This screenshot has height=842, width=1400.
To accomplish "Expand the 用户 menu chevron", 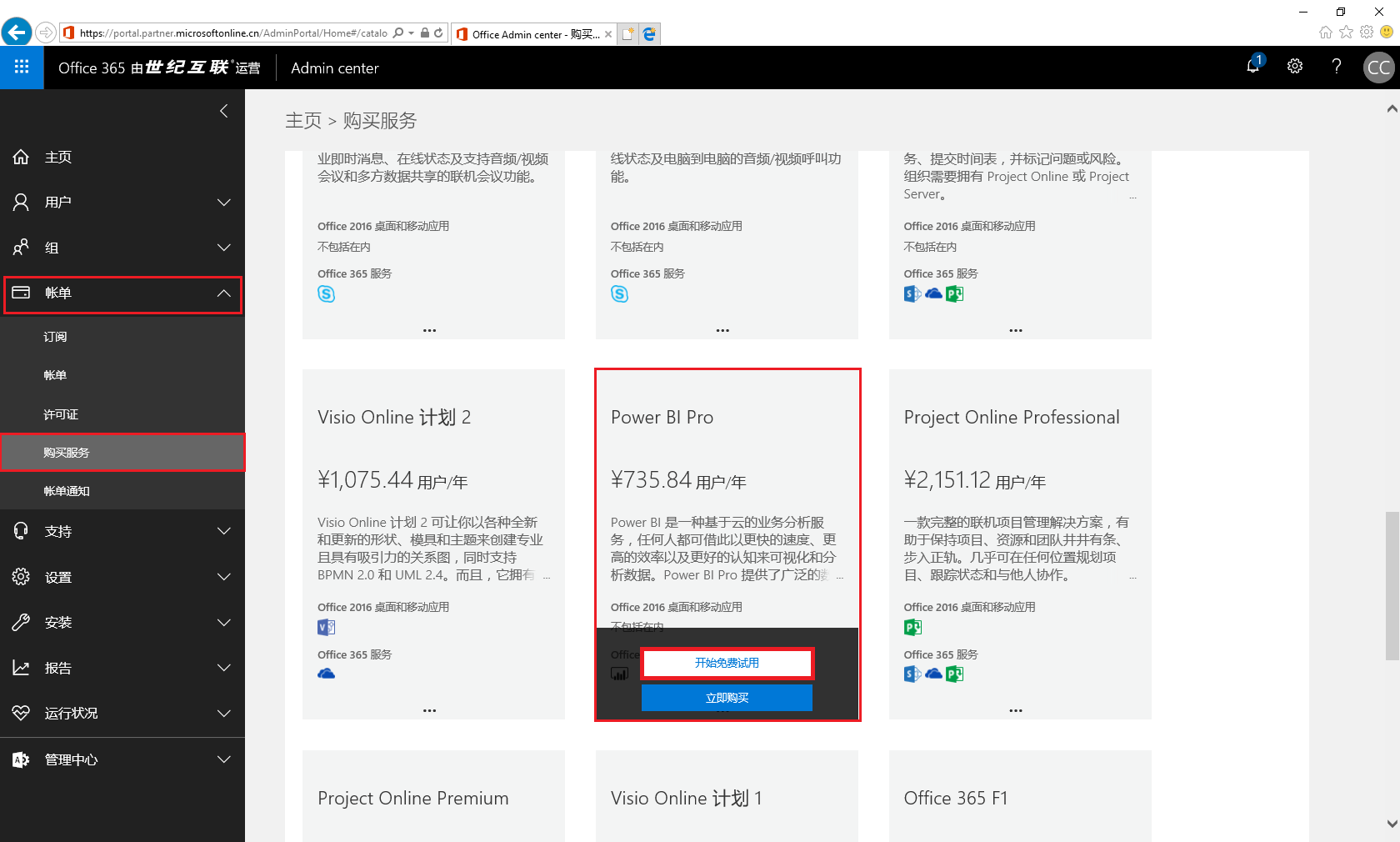I will pos(223,203).
